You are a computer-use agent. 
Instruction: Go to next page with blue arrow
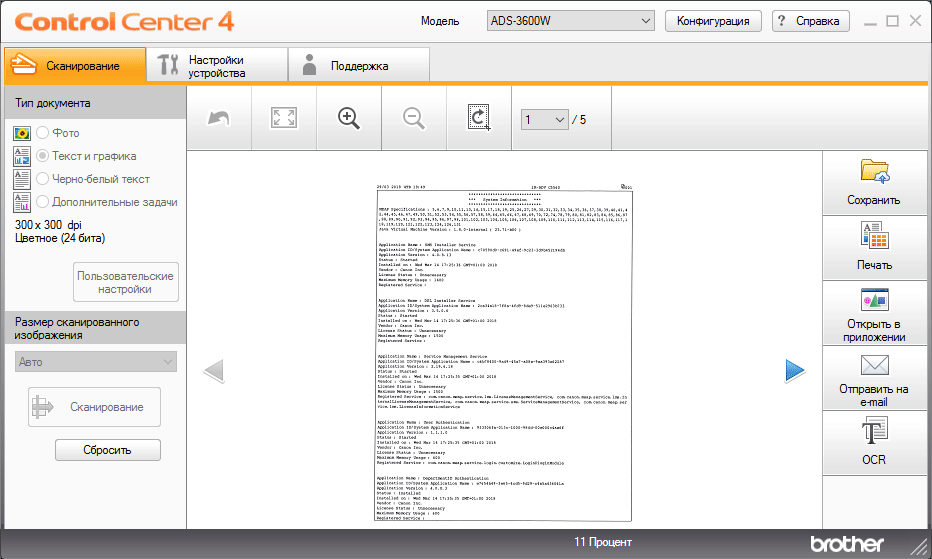tap(795, 370)
